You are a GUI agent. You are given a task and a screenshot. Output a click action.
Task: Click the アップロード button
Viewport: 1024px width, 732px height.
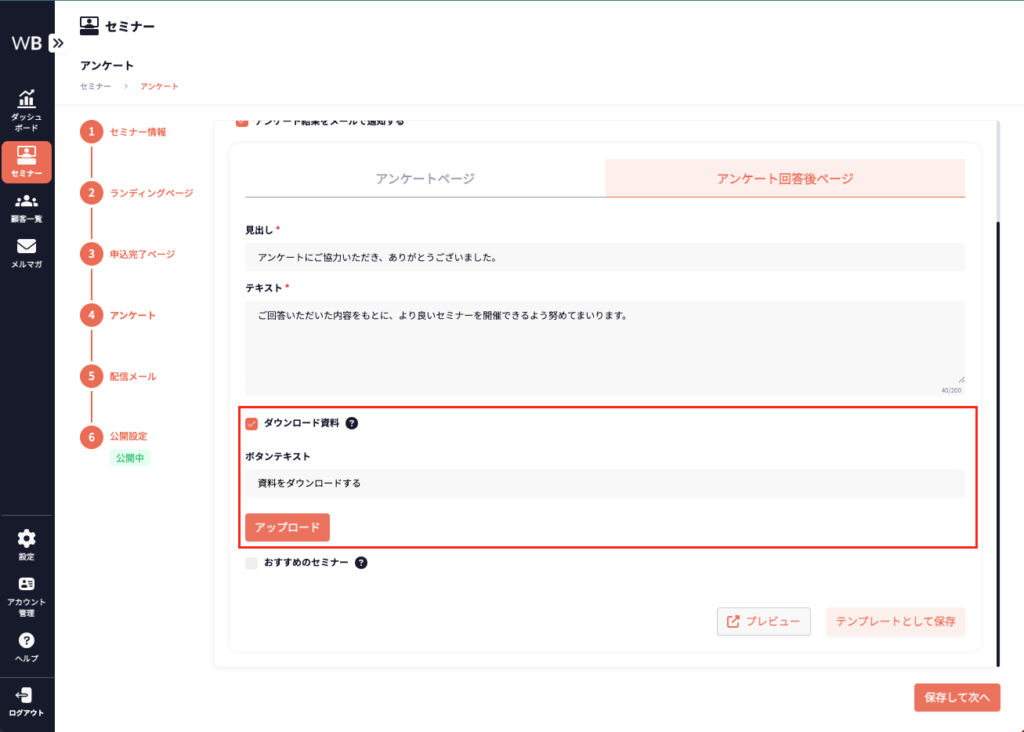[287, 527]
